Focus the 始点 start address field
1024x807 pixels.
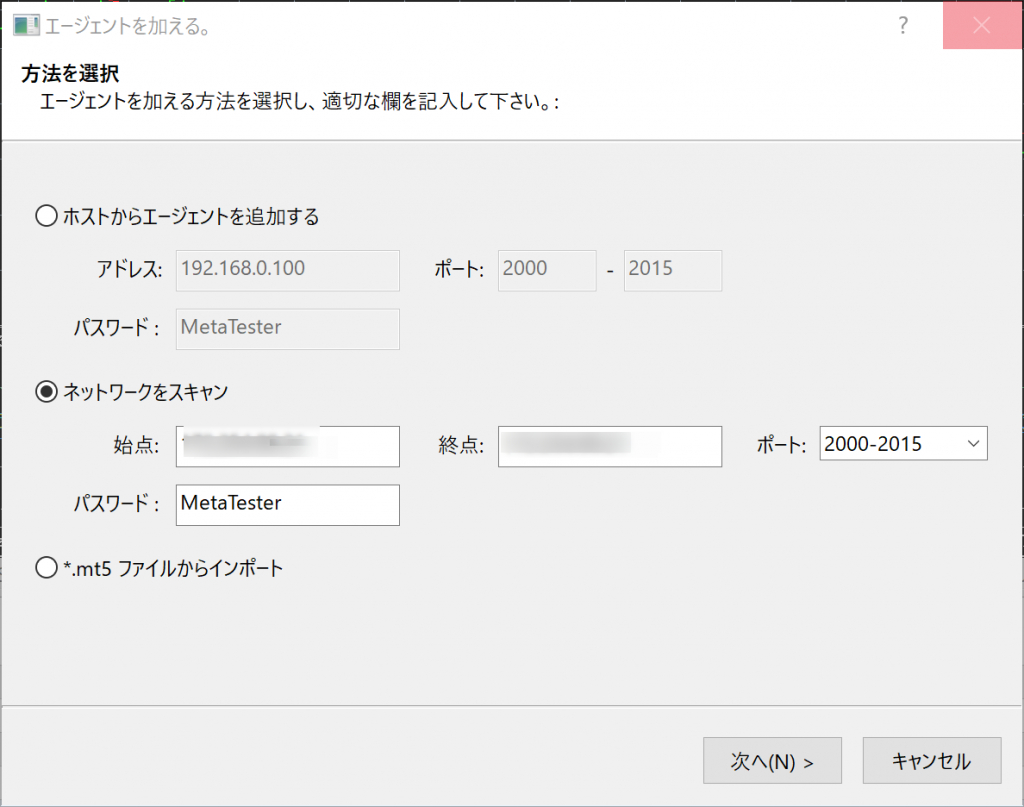pyautogui.click(x=288, y=446)
